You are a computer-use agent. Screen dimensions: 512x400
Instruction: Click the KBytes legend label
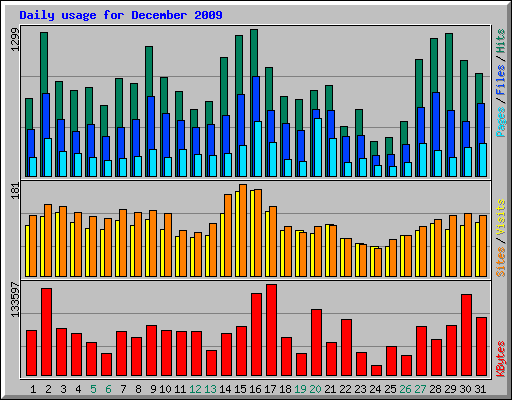[x=501, y=359]
